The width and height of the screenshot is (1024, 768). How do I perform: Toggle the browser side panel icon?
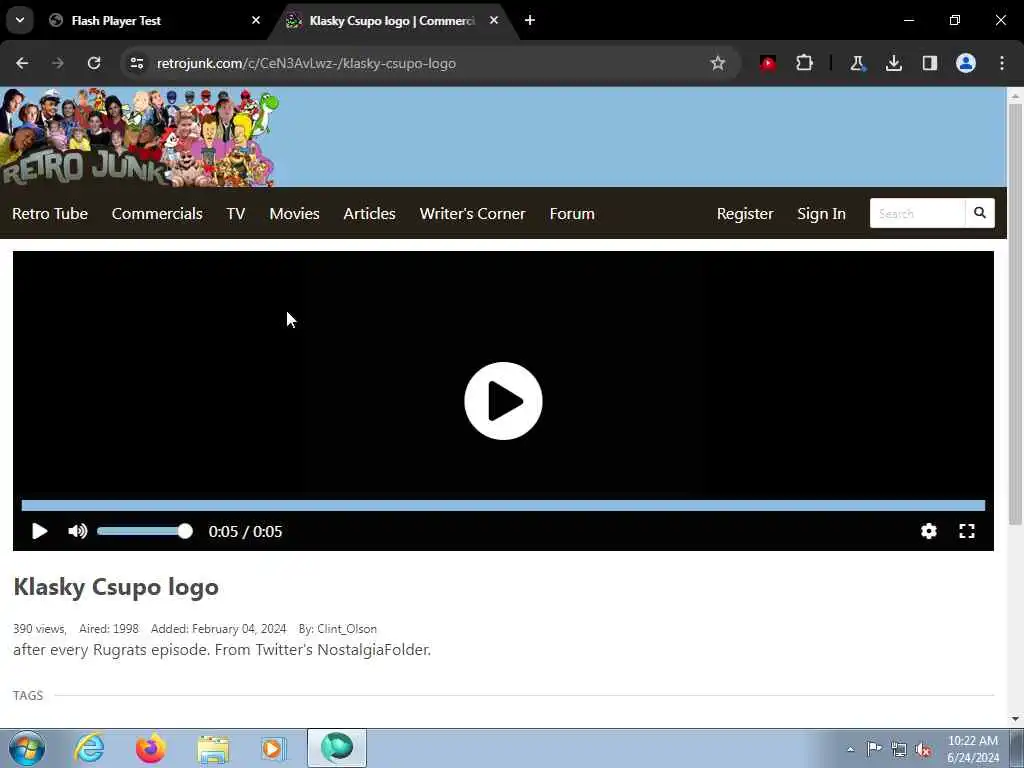(x=930, y=63)
